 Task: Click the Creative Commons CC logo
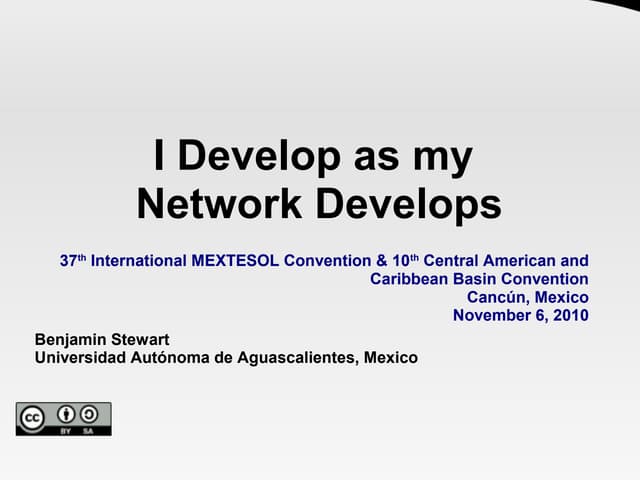32,418
